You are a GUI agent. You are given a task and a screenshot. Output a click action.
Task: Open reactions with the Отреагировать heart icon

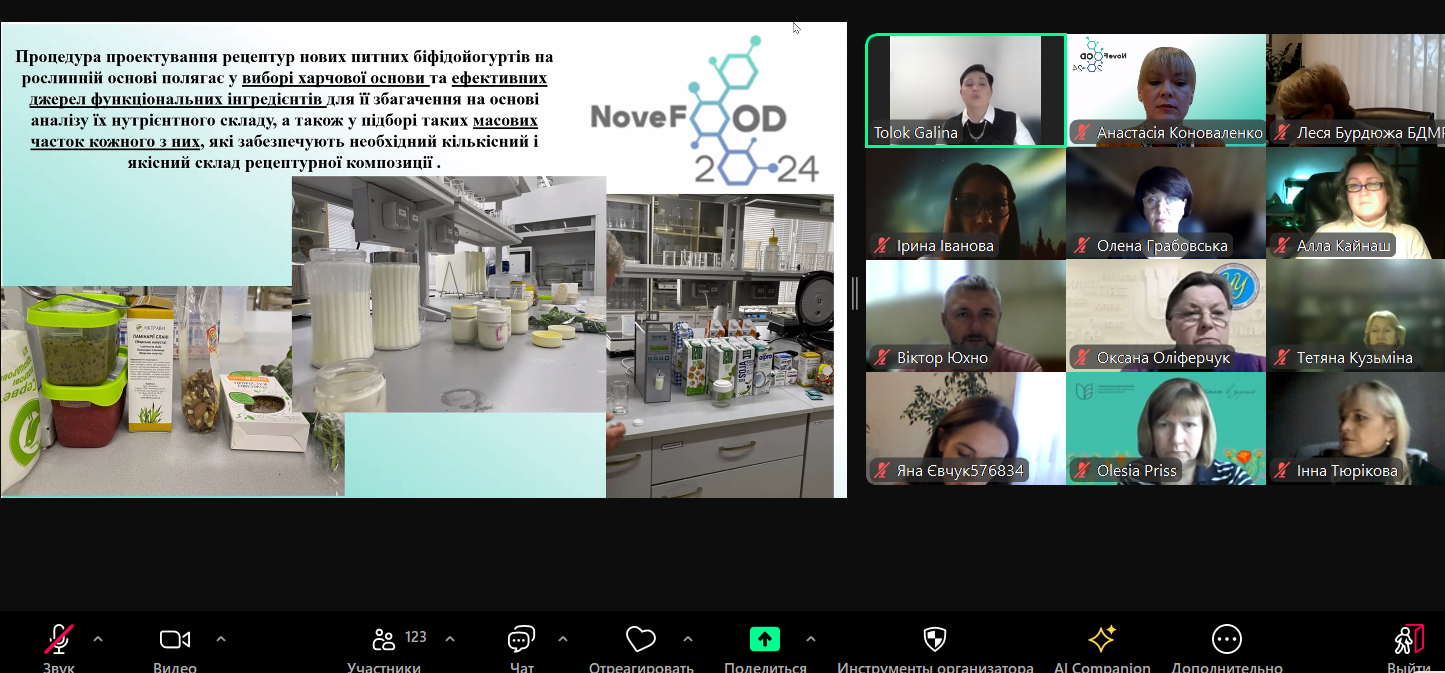pos(641,640)
